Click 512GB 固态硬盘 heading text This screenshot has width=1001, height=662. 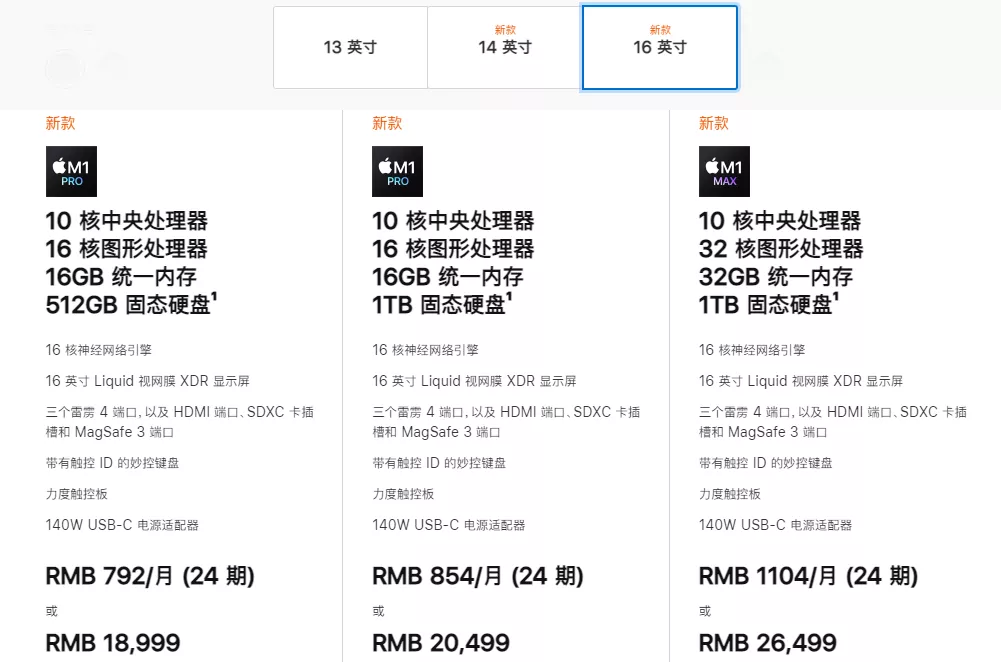pos(127,305)
